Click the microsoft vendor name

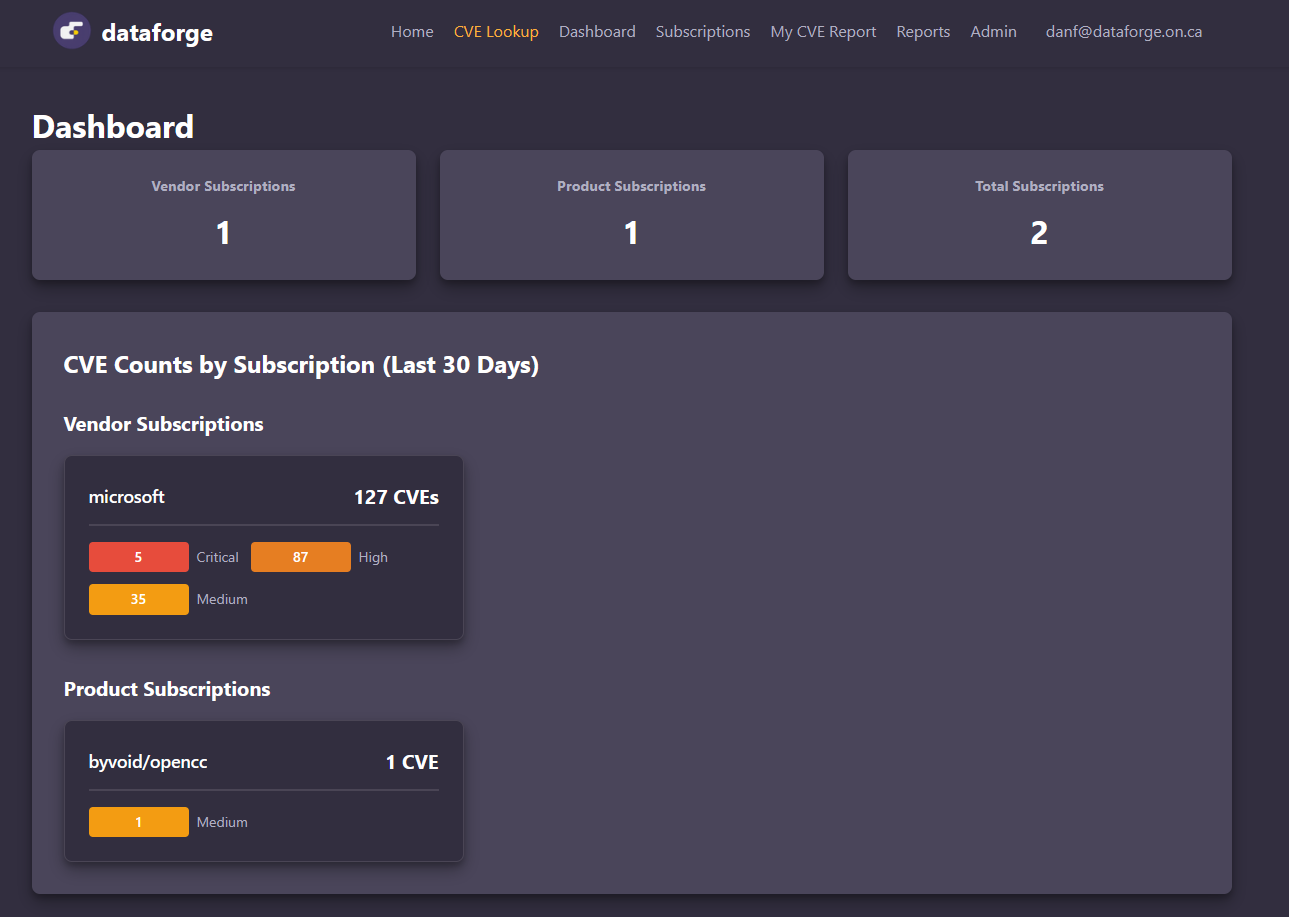pos(127,497)
